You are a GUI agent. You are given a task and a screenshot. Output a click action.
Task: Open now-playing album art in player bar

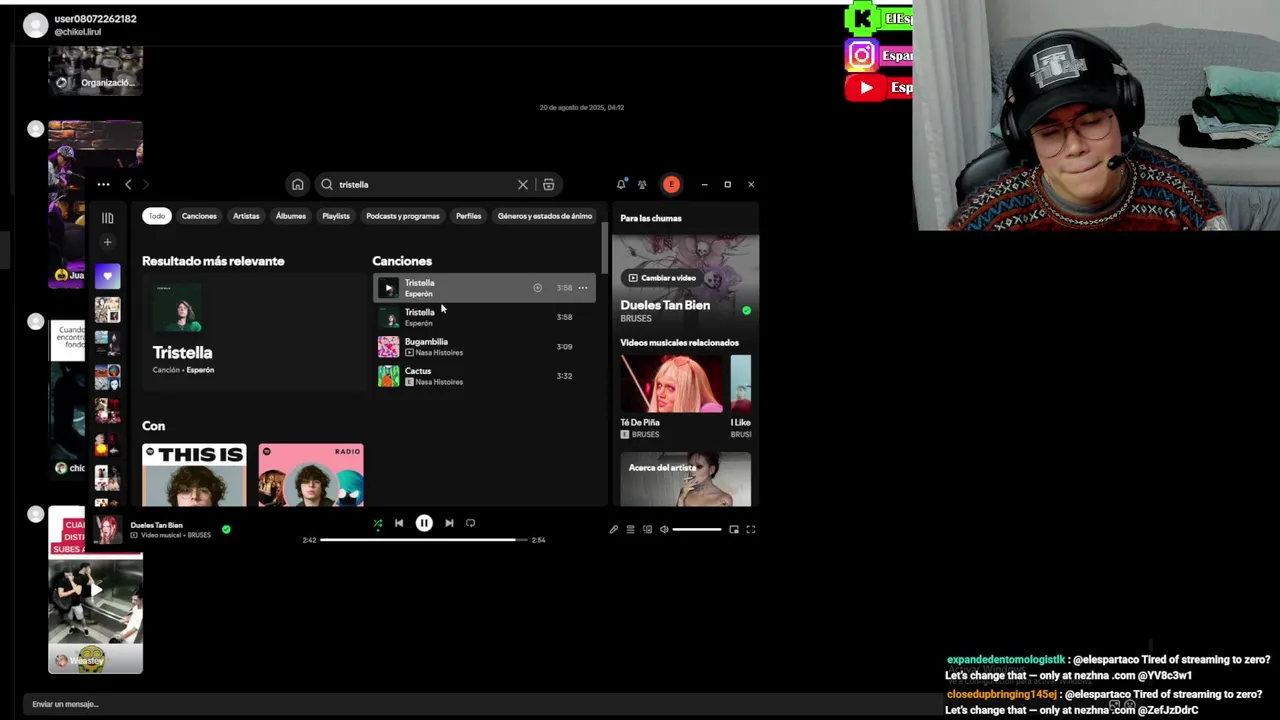[108, 529]
